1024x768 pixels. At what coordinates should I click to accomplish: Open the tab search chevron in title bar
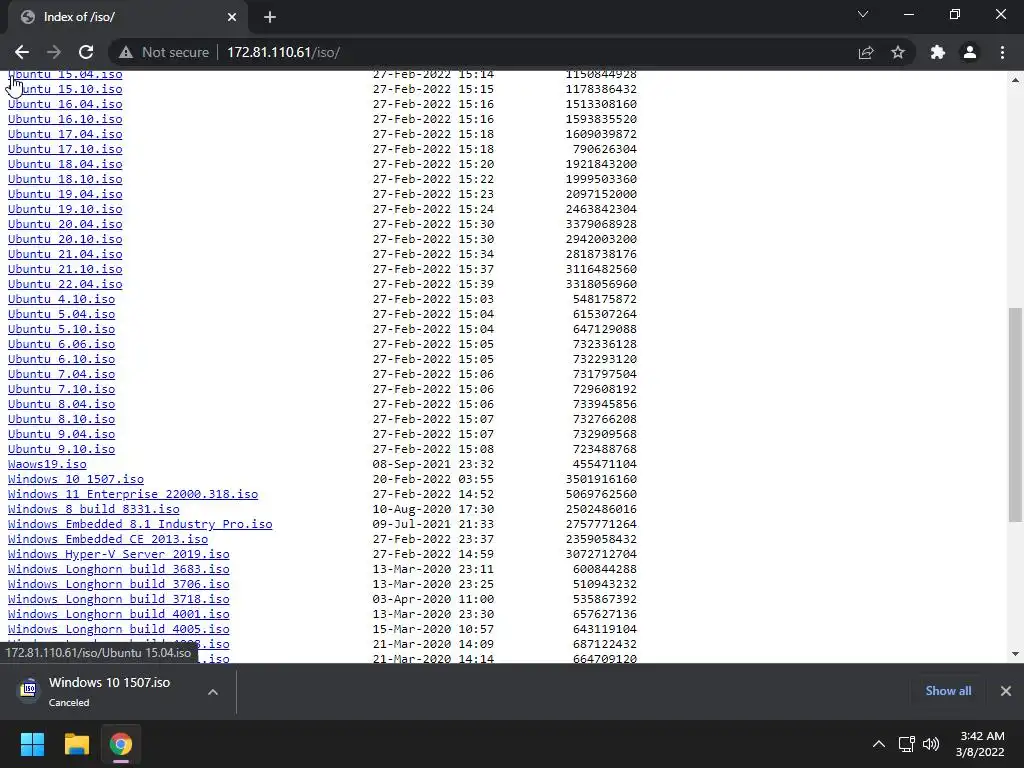[x=863, y=14]
